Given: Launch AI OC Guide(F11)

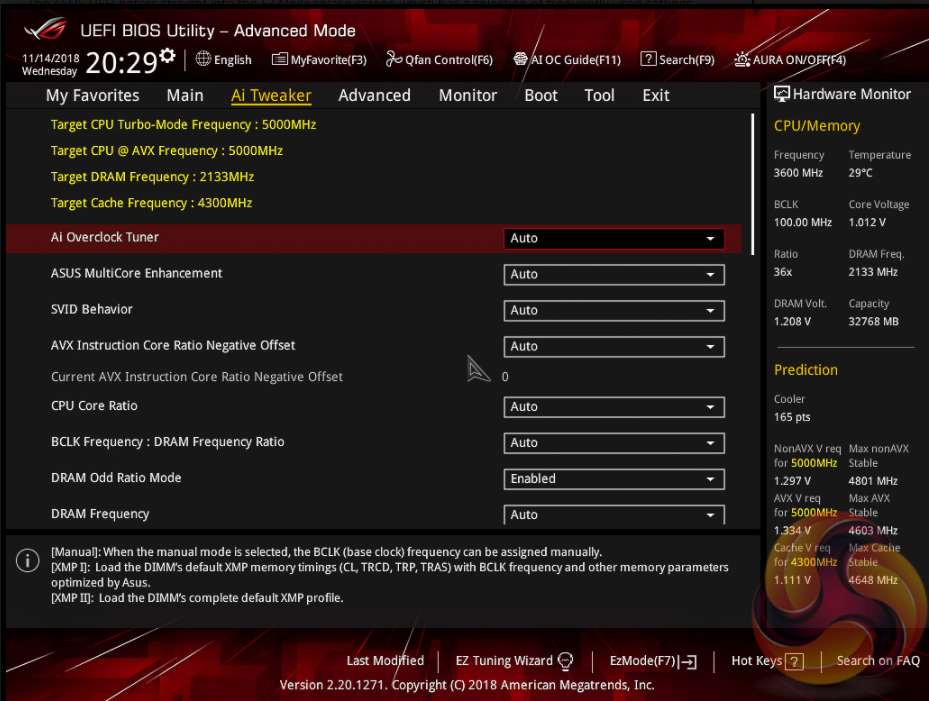Looking at the screenshot, I should [x=568, y=59].
